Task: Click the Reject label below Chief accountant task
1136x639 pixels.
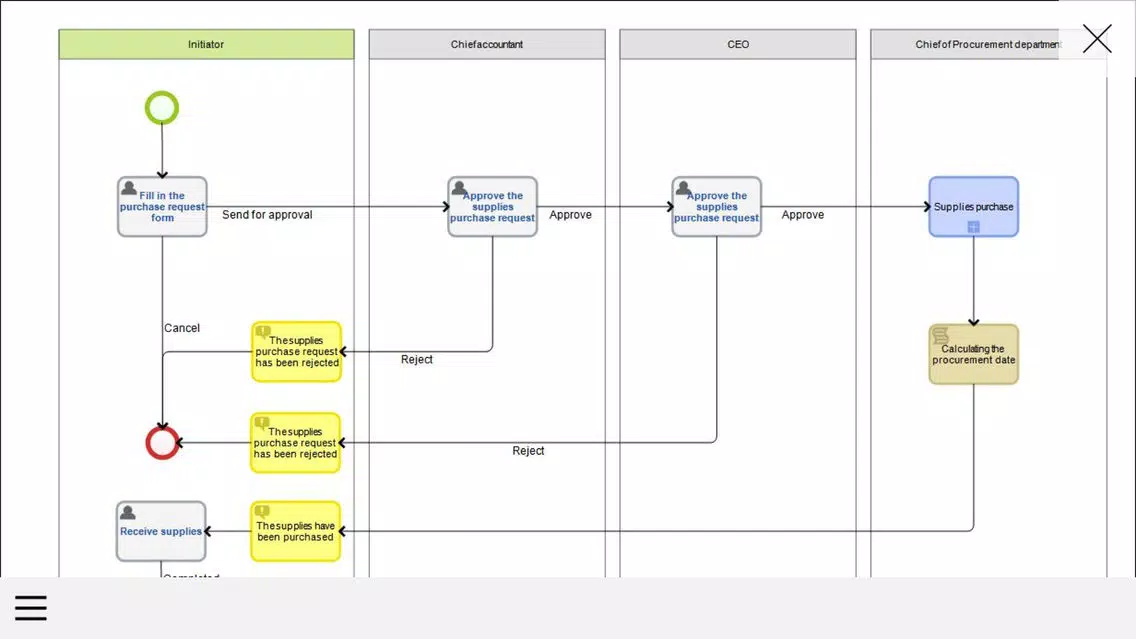Action: [x=417, y=359]
